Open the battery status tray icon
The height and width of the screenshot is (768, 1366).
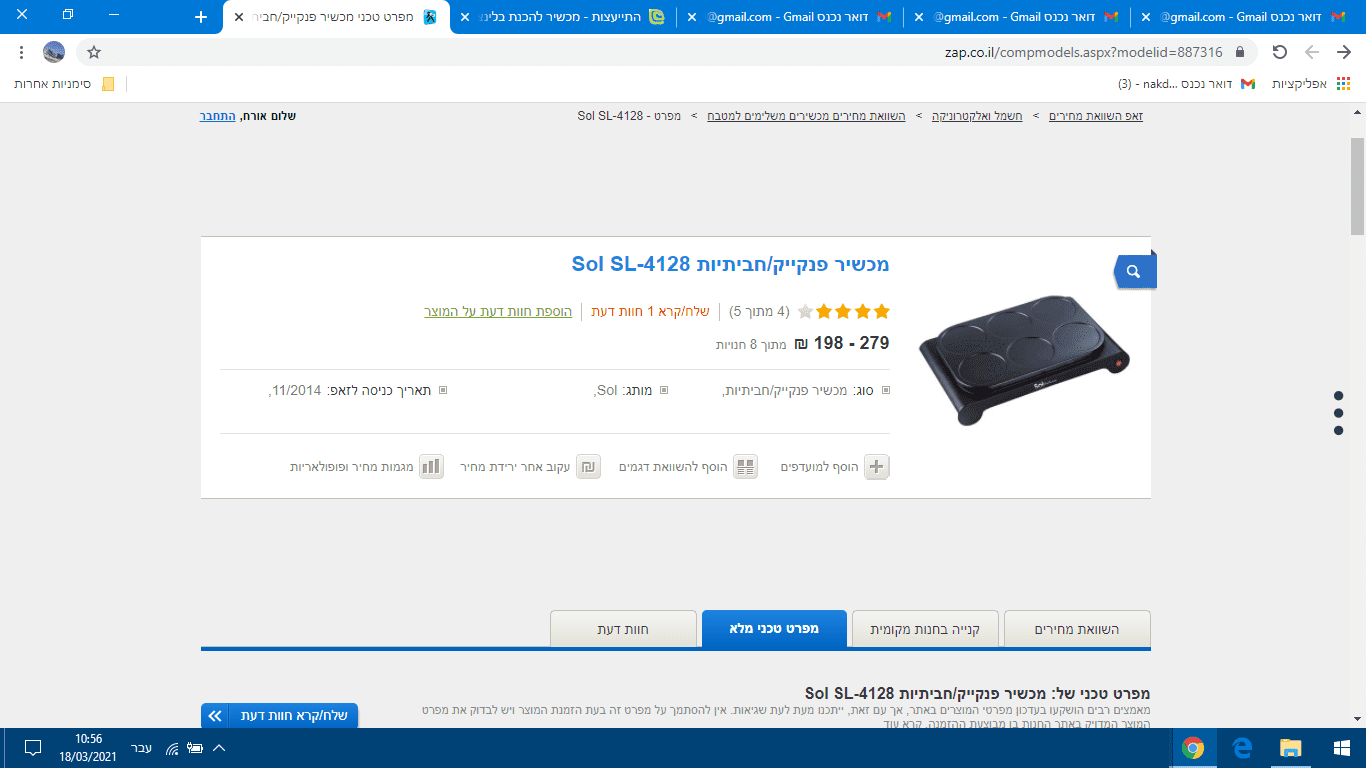click(x=195, y=748)
